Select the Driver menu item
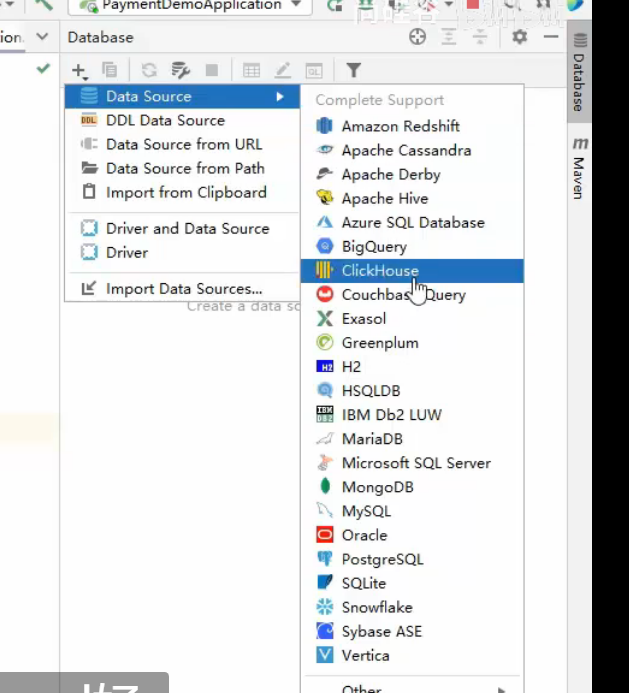 (x=182, y=252)
